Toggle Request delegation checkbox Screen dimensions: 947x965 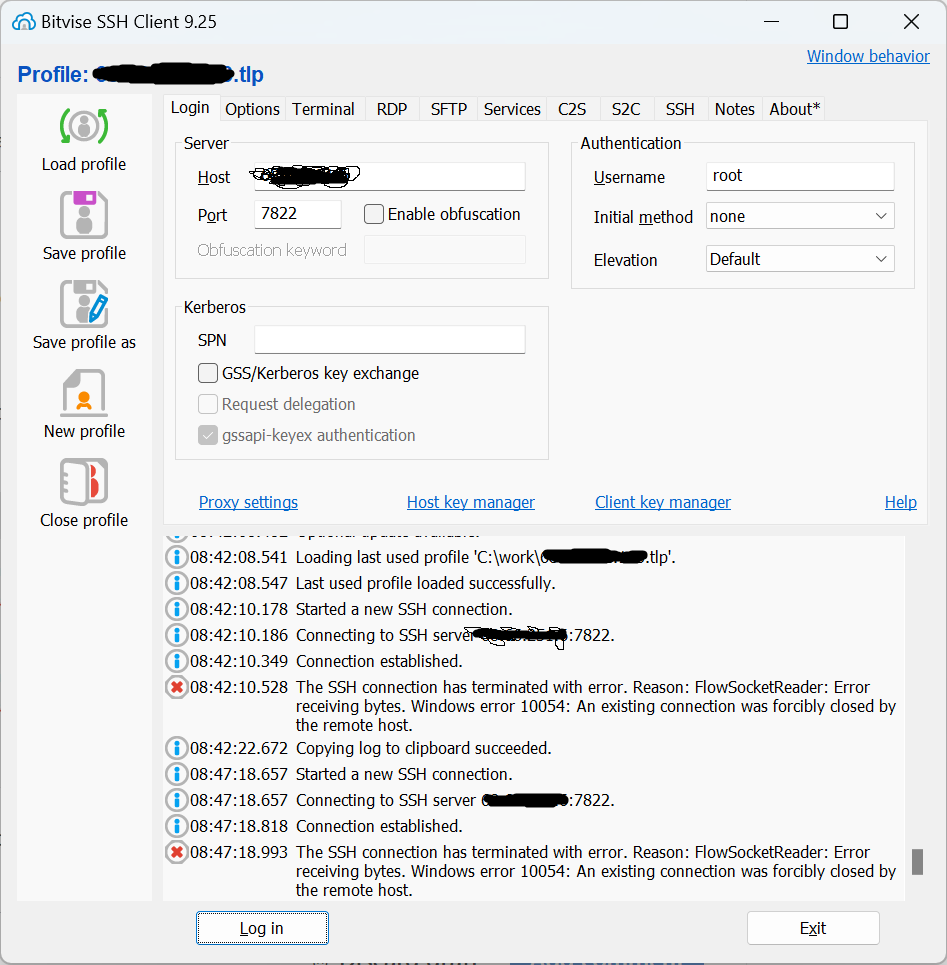tap(207, 404)
